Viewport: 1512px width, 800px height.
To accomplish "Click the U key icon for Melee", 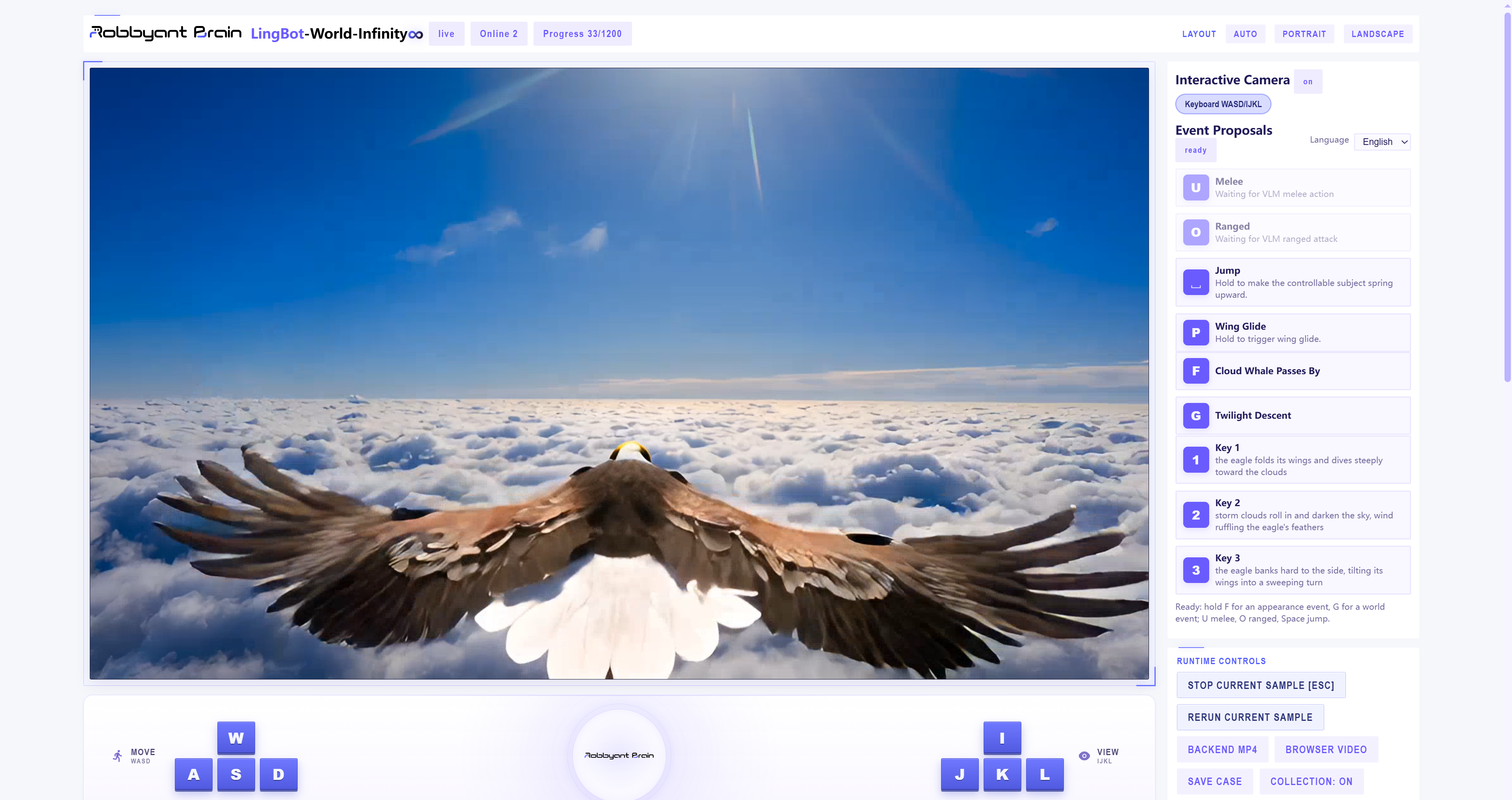I will [1196, 187].
